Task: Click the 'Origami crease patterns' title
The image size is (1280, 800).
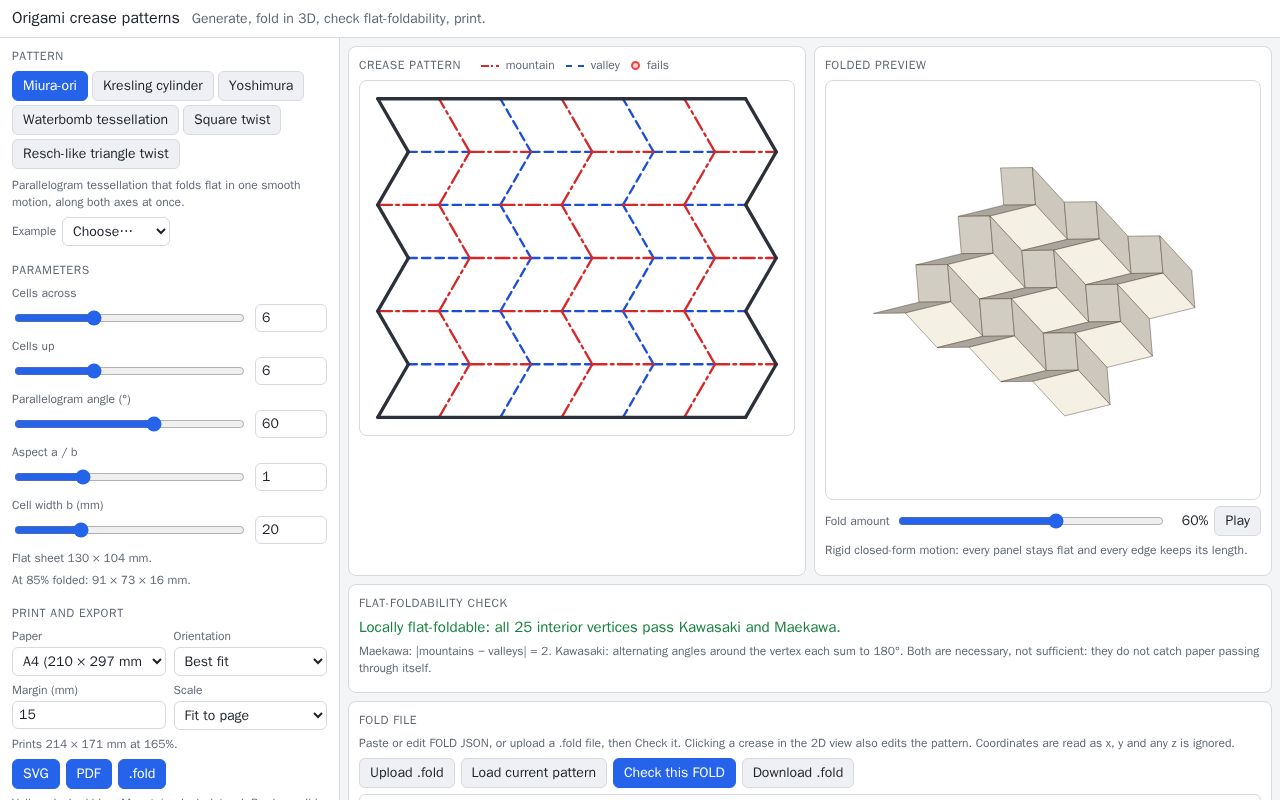Action: 96,18
